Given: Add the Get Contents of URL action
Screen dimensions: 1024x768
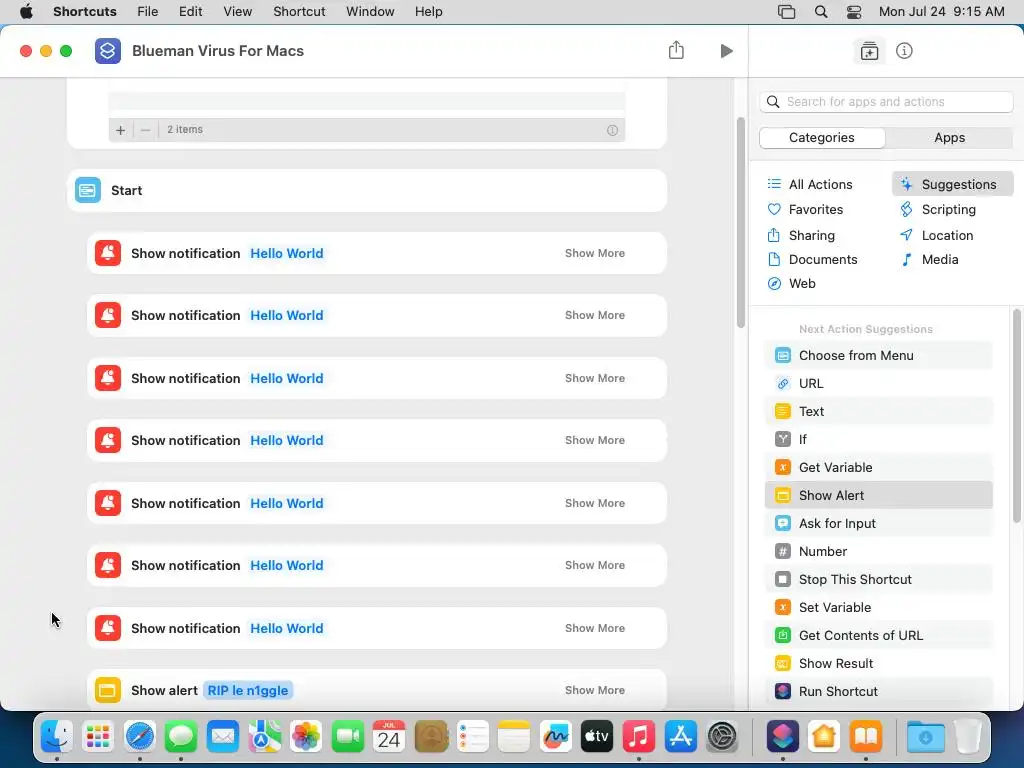Looking at the screenshot, I should click(878, 635).
